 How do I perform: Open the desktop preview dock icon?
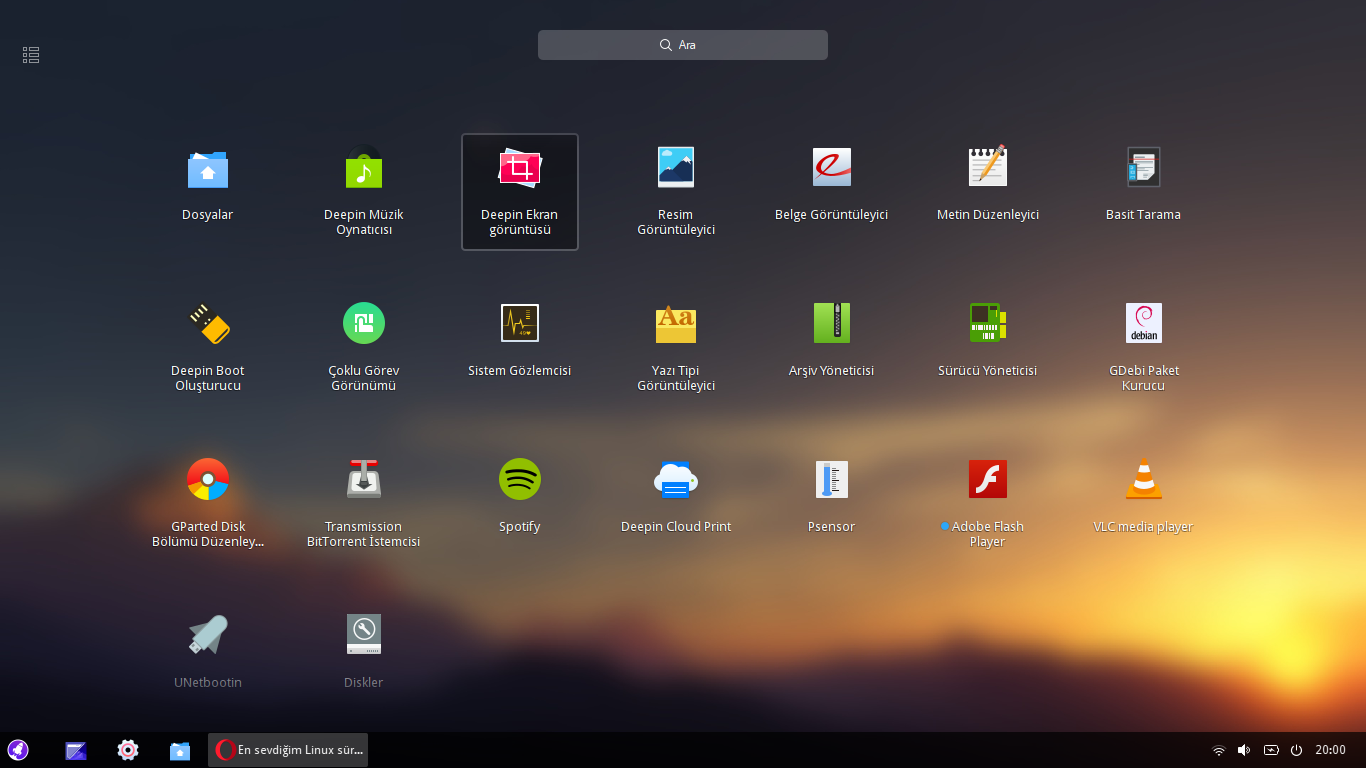click(x=76, y=750)
